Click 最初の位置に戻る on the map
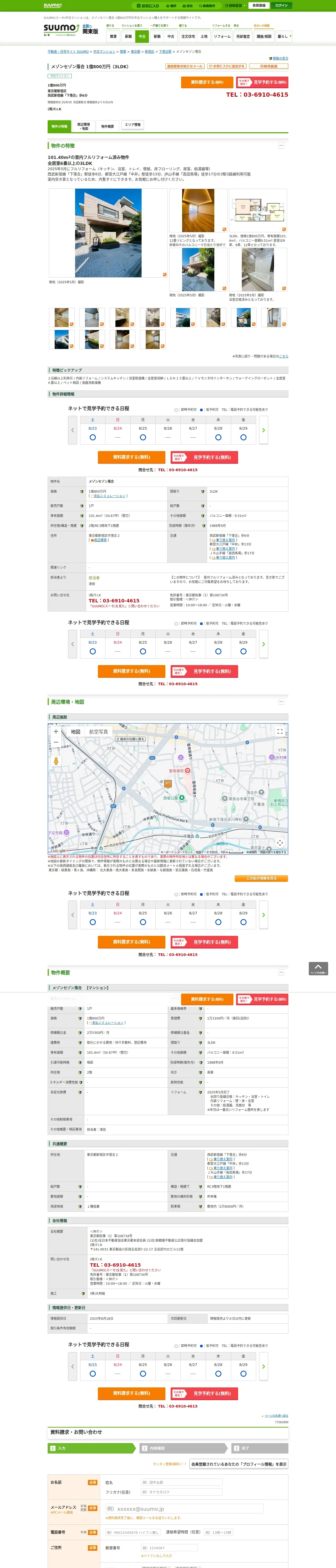Image resolution: width=336 pixels, height=1568 pixels. [x=131, y=739]
